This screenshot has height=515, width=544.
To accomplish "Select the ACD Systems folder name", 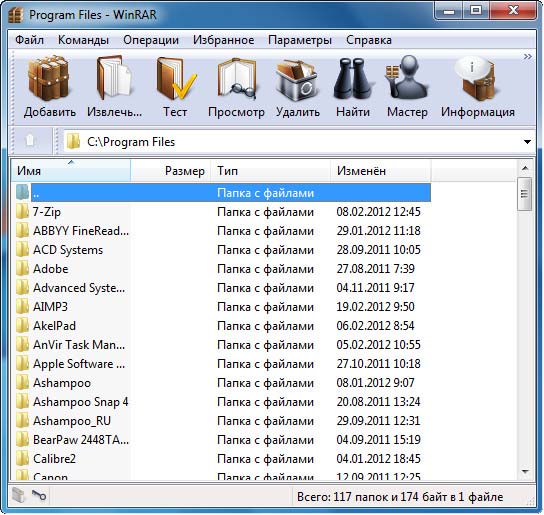I will click(x=68, y=250).
